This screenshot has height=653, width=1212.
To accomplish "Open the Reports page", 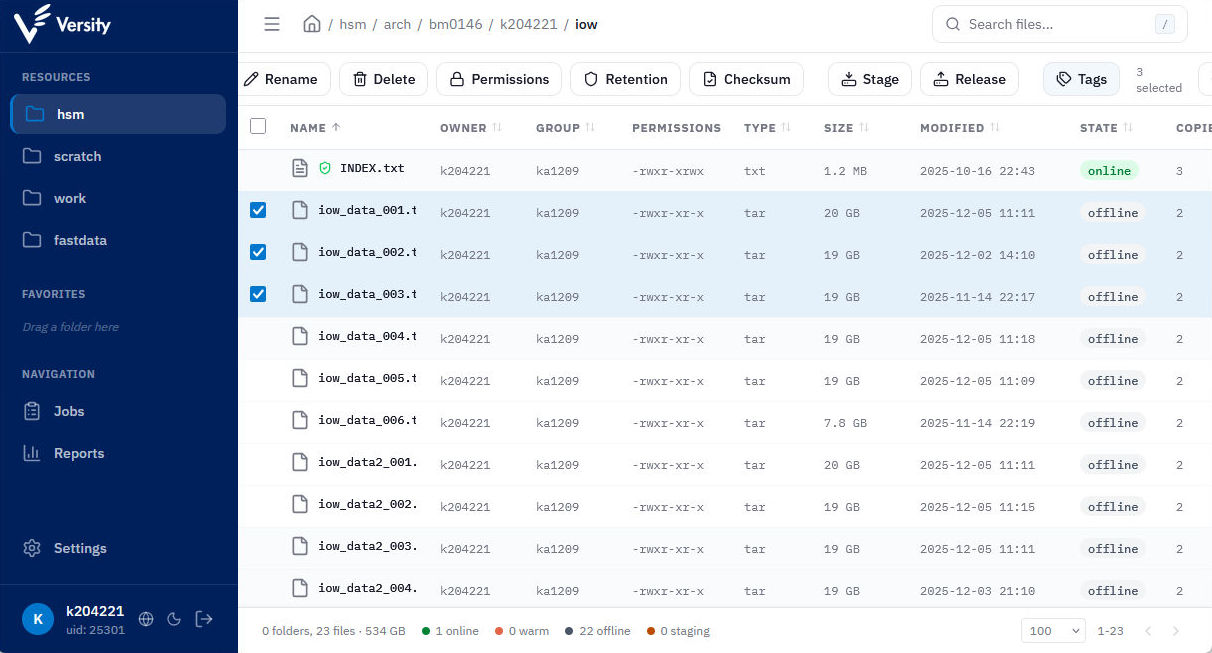I will [118, 453].
